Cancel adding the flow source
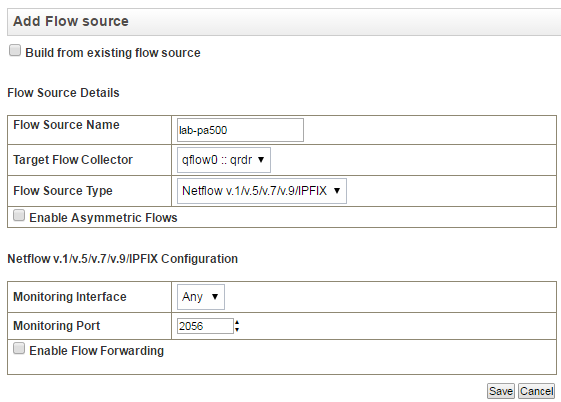This screenshot has height=402, width=561. click(536, 391)
